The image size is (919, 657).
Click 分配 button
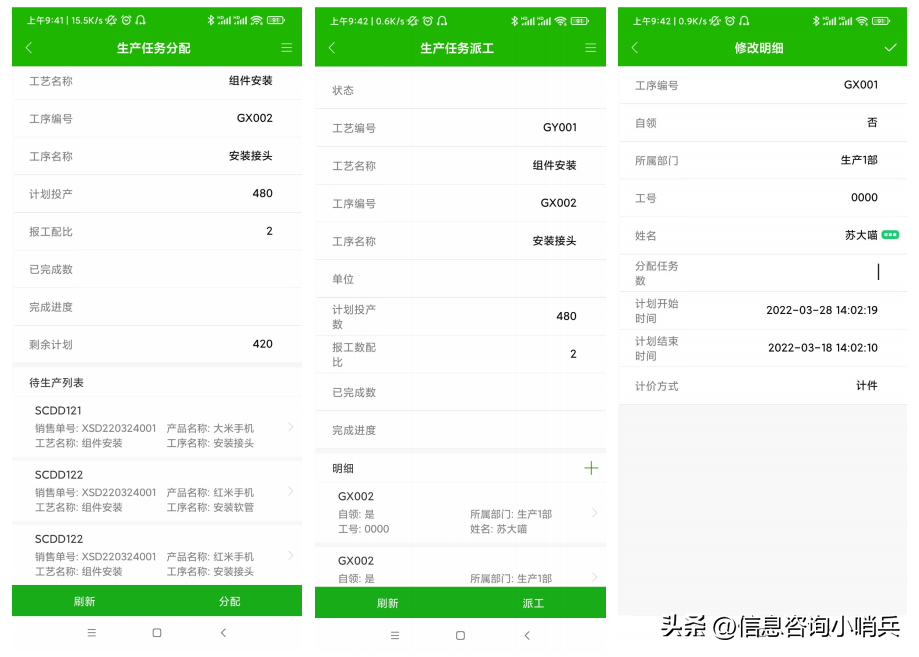pos(229,601)
